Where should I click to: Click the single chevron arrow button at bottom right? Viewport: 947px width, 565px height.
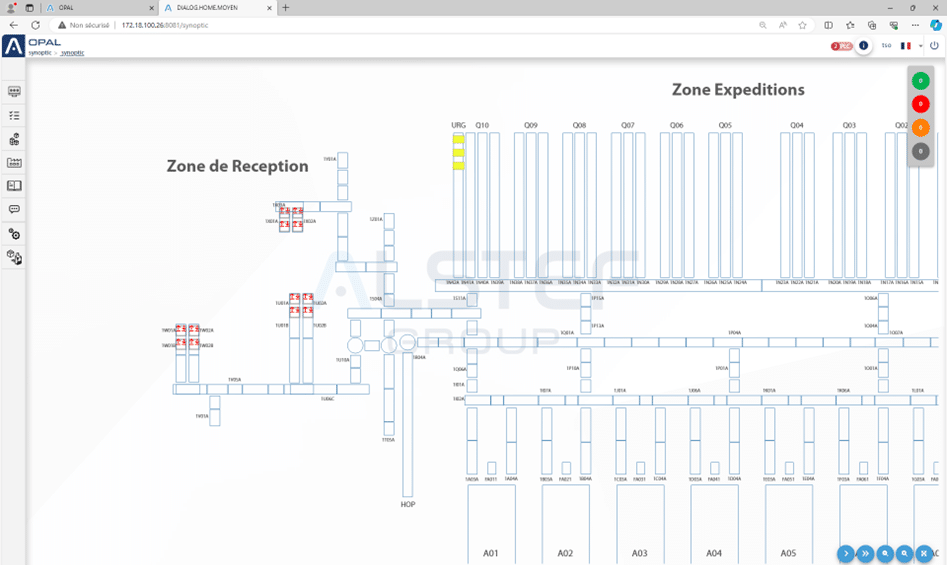[845, 553]
